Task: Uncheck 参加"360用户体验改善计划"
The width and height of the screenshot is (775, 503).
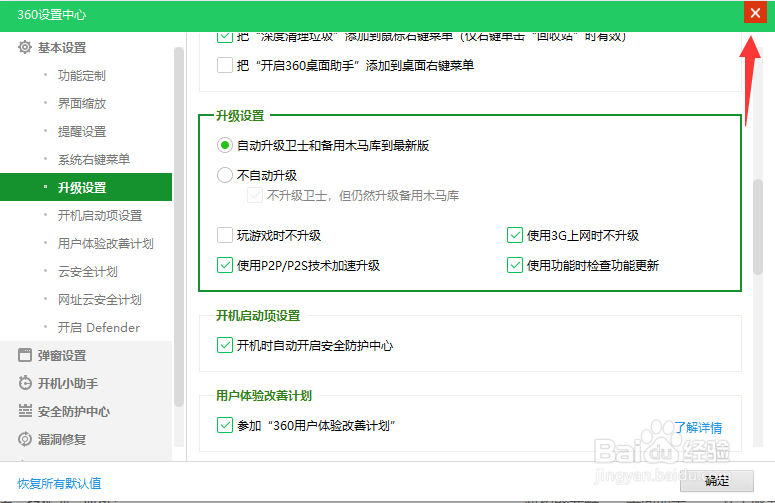Action: point(225,425)
